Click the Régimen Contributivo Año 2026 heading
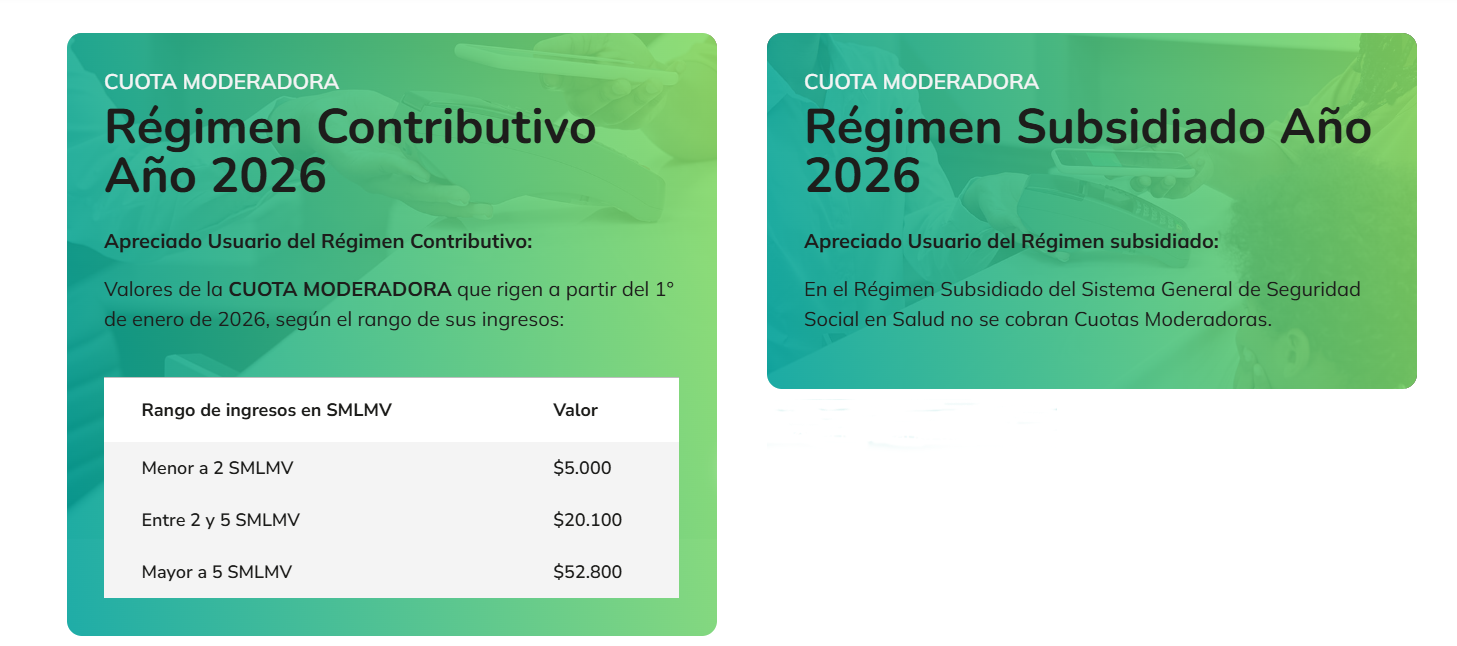Screen dimensions: 1457x646 pyautogui.click(x=351, y=151)
